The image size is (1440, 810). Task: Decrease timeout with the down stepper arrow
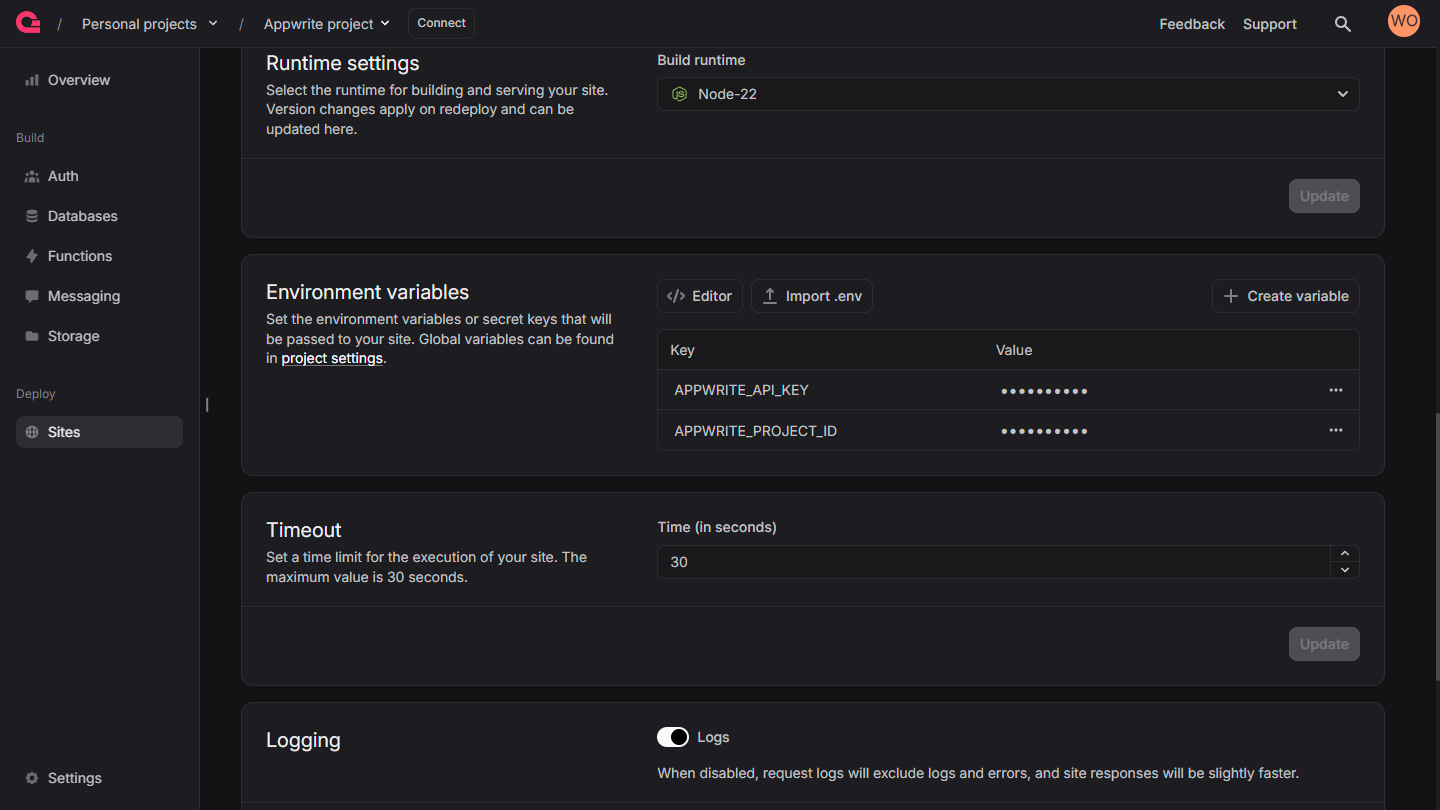(1345, 570)
